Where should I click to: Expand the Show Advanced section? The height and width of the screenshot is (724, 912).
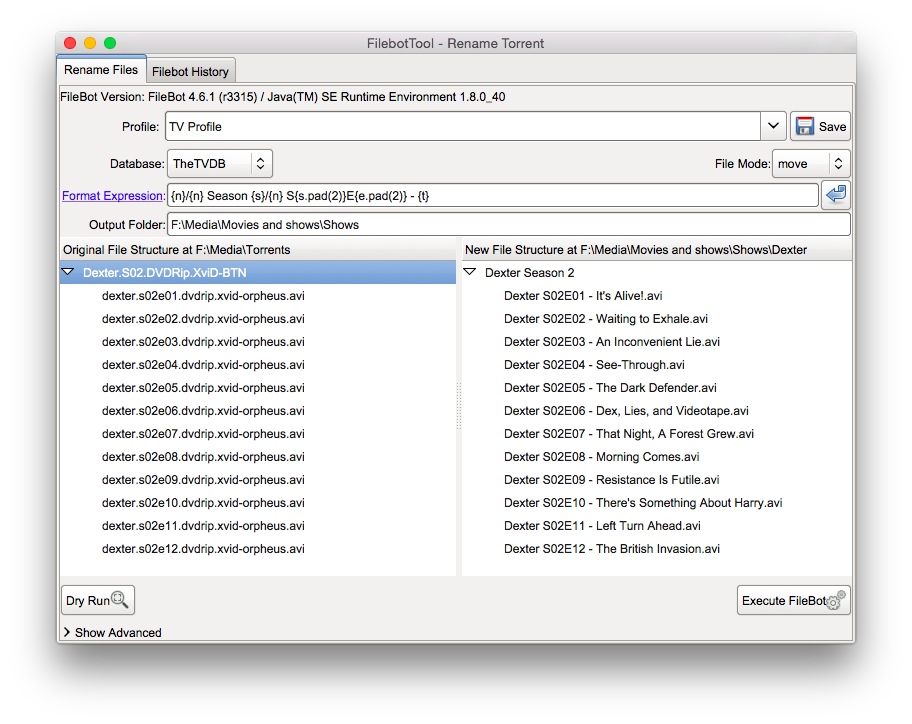click(112, 633)
